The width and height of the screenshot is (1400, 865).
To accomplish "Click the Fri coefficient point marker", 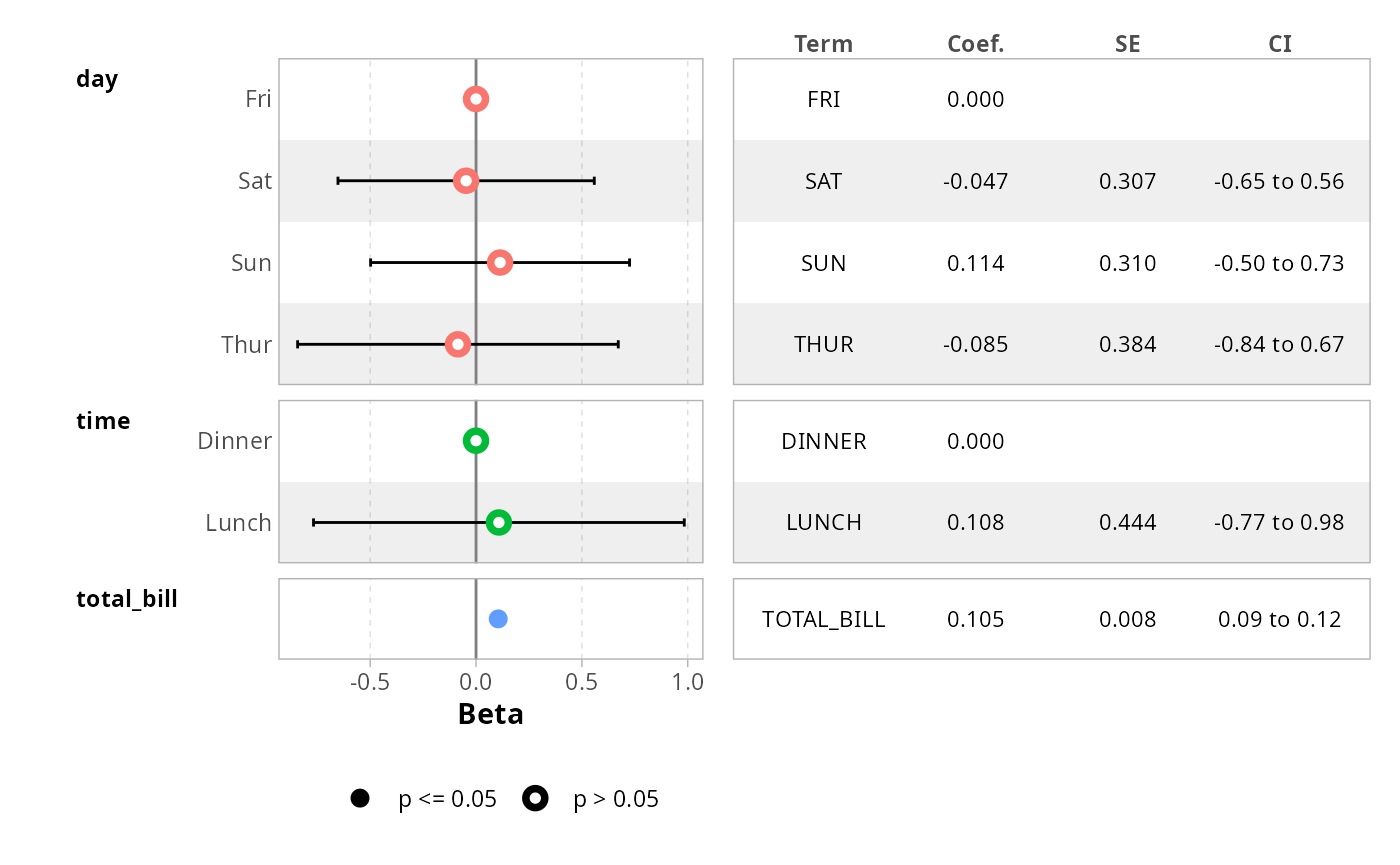I will coord(476,99).
